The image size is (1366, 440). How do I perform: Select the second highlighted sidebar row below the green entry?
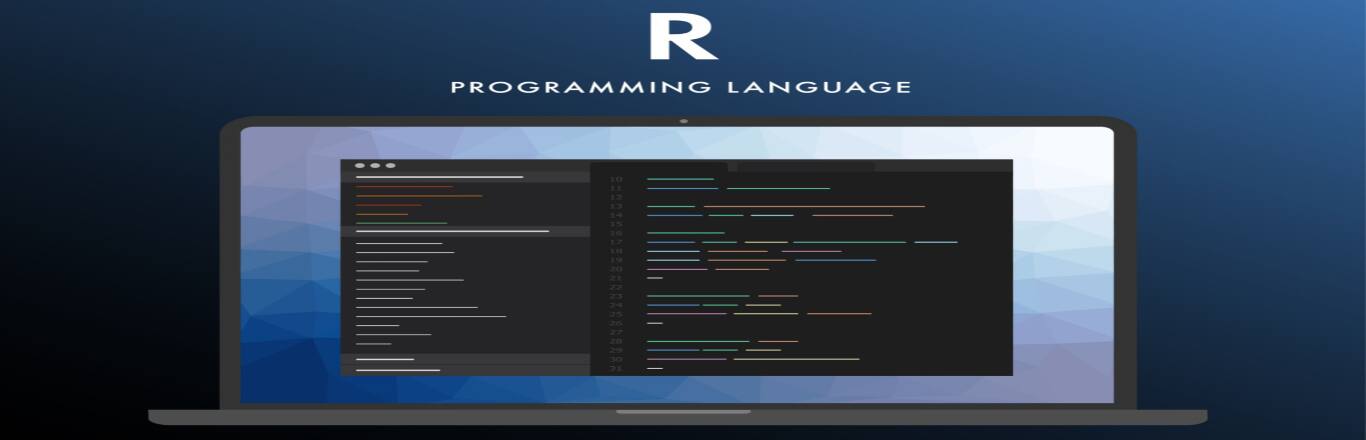(465, 231)
